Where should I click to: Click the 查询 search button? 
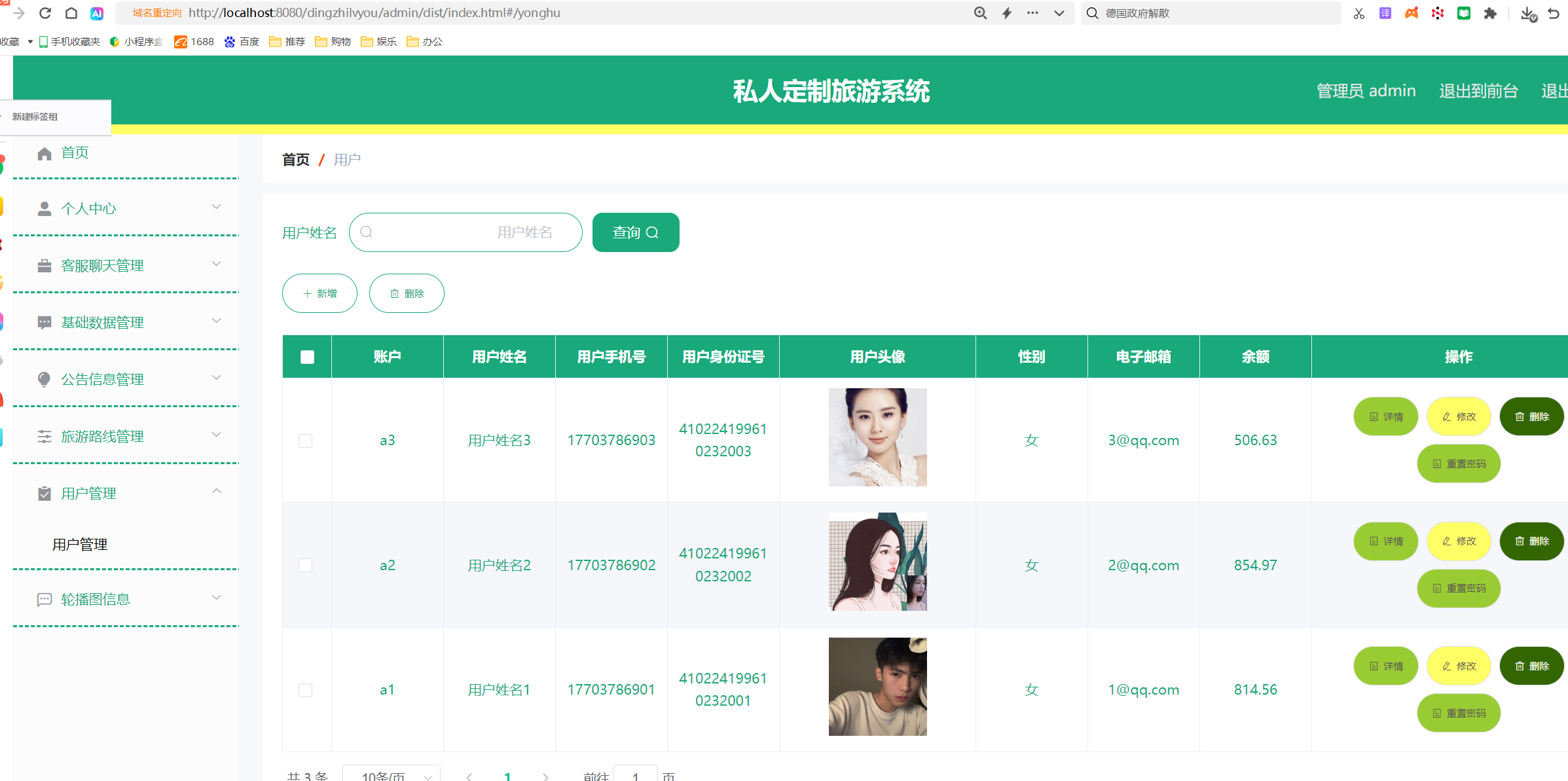(x=635, y=232)
